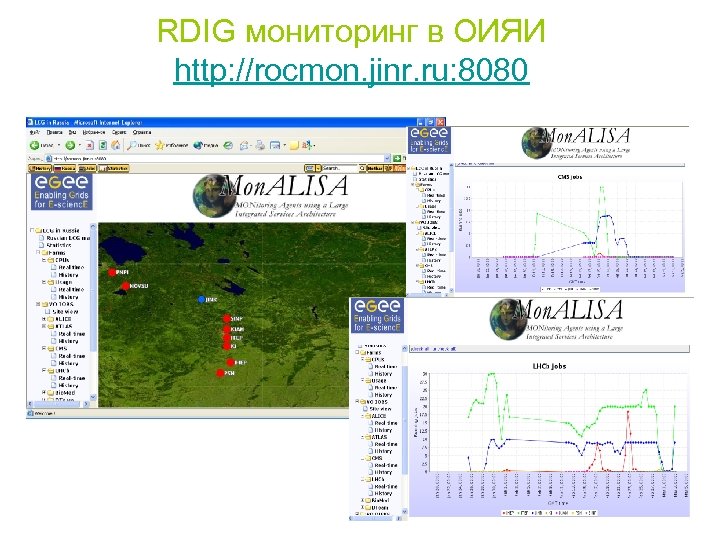Collapse the Usage folder in the main tree

(x=44, y=282)
